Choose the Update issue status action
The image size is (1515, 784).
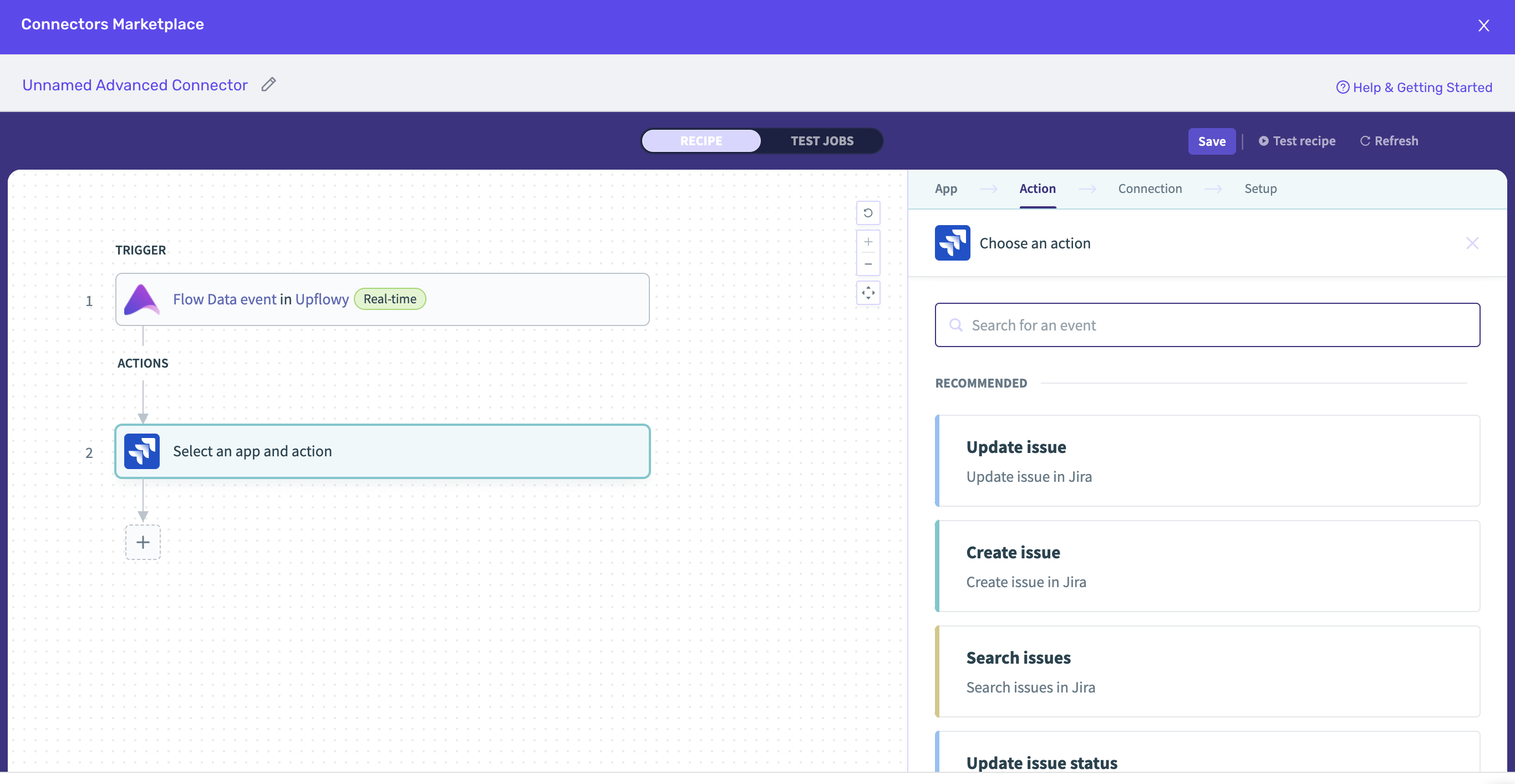[x=1207, y=752]
